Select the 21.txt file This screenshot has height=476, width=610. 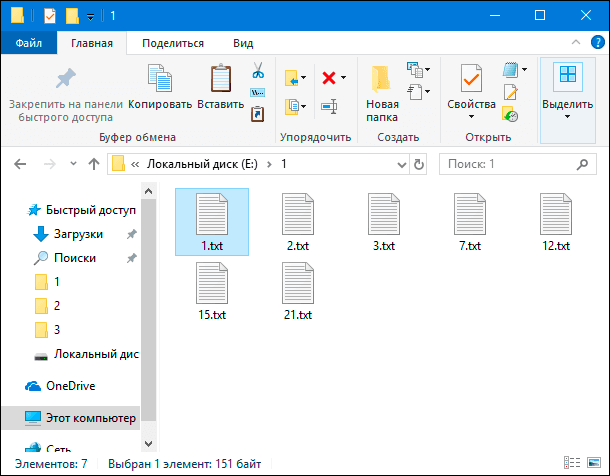298,291
